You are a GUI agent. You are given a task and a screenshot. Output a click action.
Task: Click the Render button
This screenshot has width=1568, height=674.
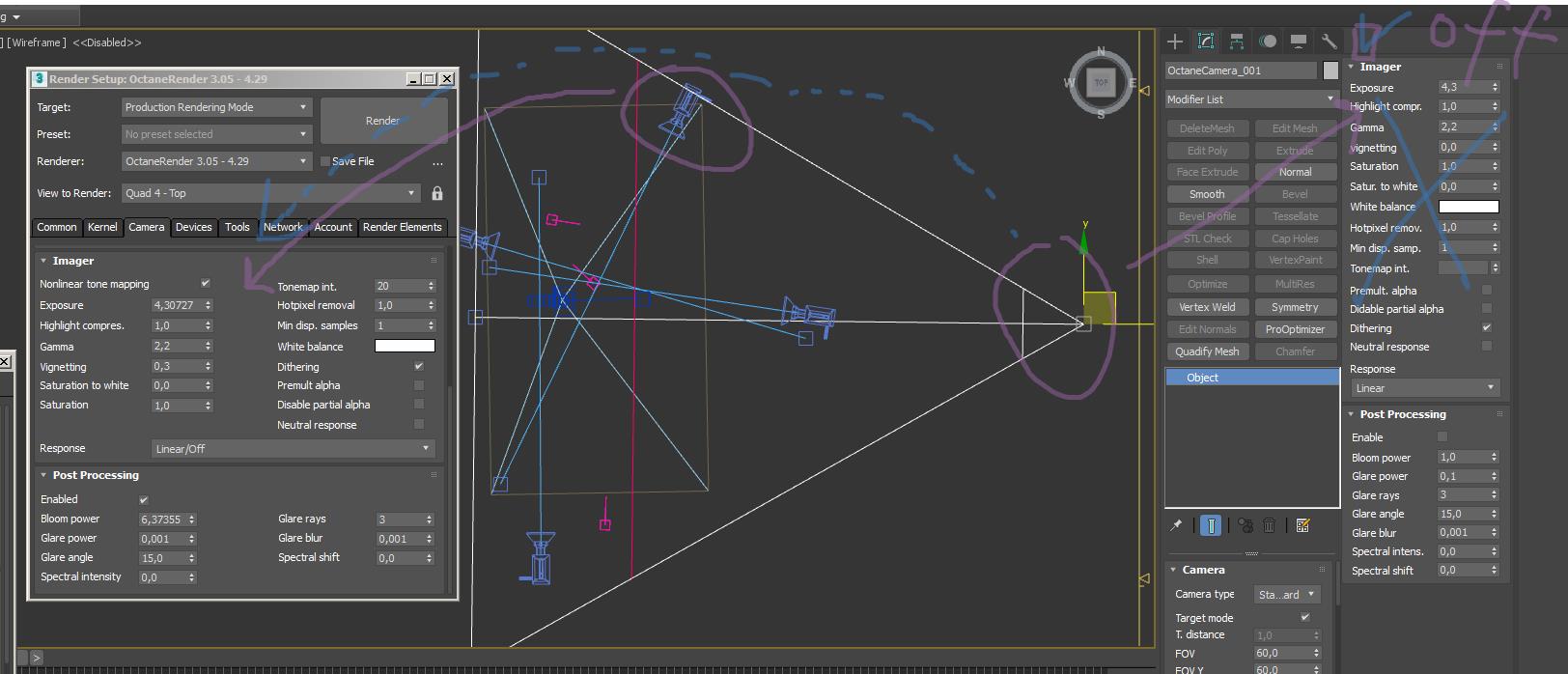pos(383,121)
